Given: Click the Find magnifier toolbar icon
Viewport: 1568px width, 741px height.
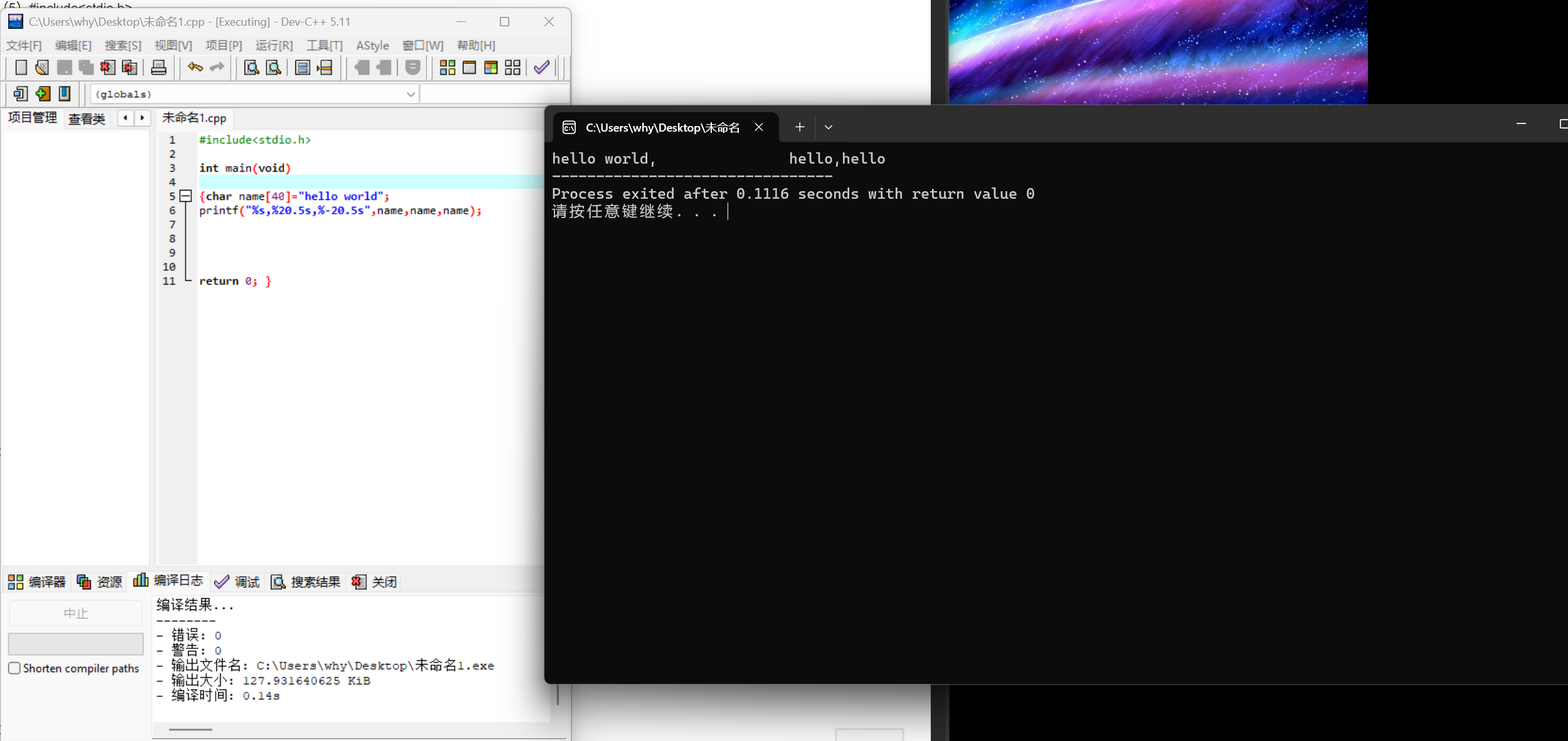Looking at the screenshot, I should (x=252, y=68).
